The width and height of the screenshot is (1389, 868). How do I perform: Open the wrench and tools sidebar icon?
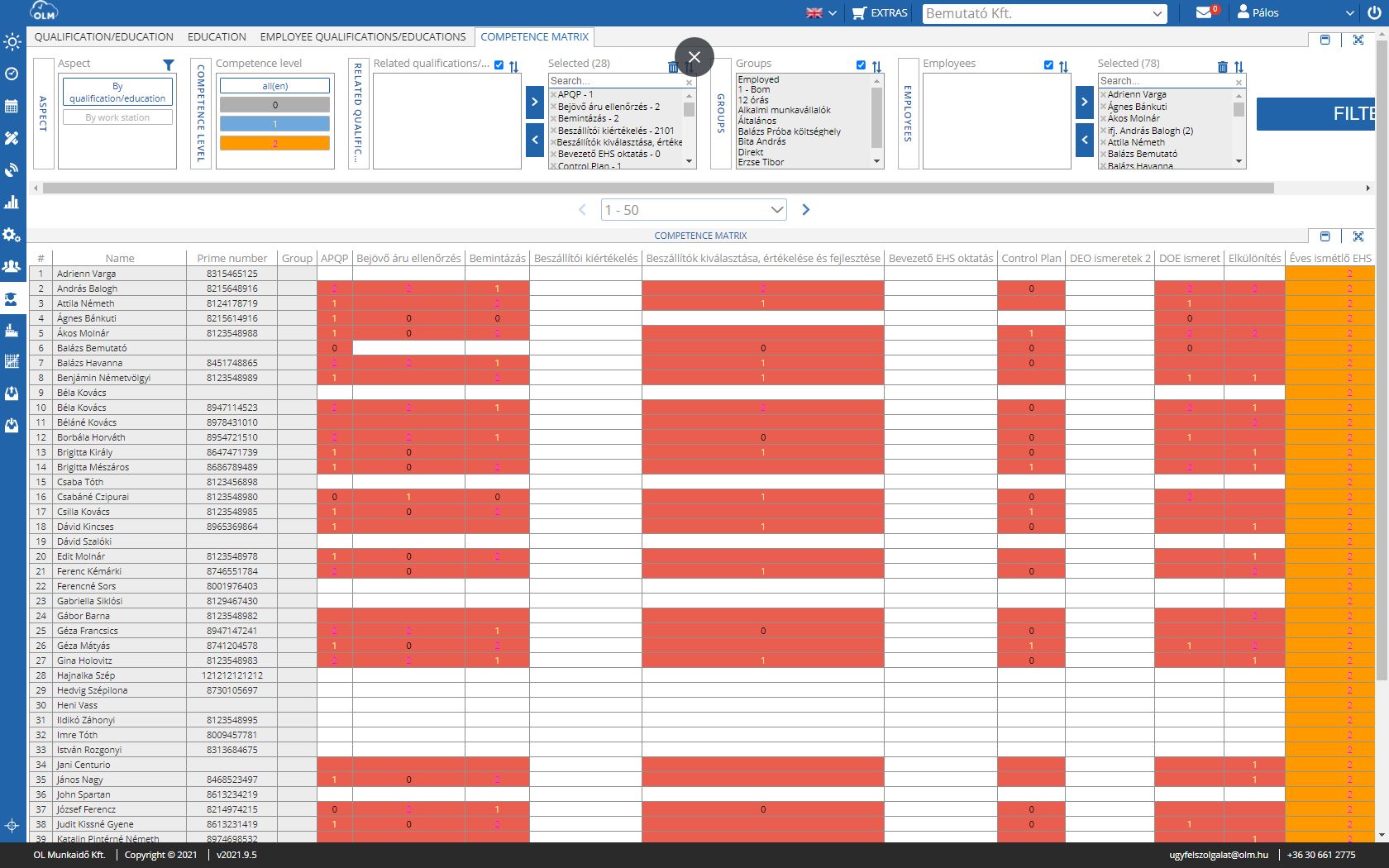12,138
